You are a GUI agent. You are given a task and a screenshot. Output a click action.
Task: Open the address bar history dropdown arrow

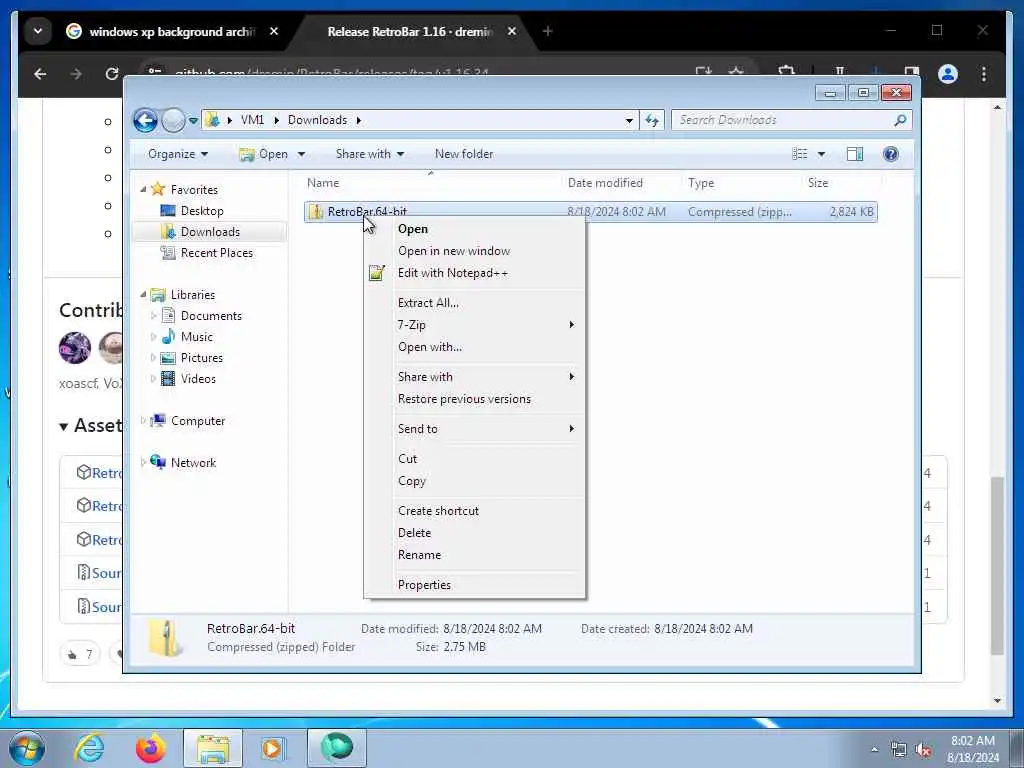point(629,120)
